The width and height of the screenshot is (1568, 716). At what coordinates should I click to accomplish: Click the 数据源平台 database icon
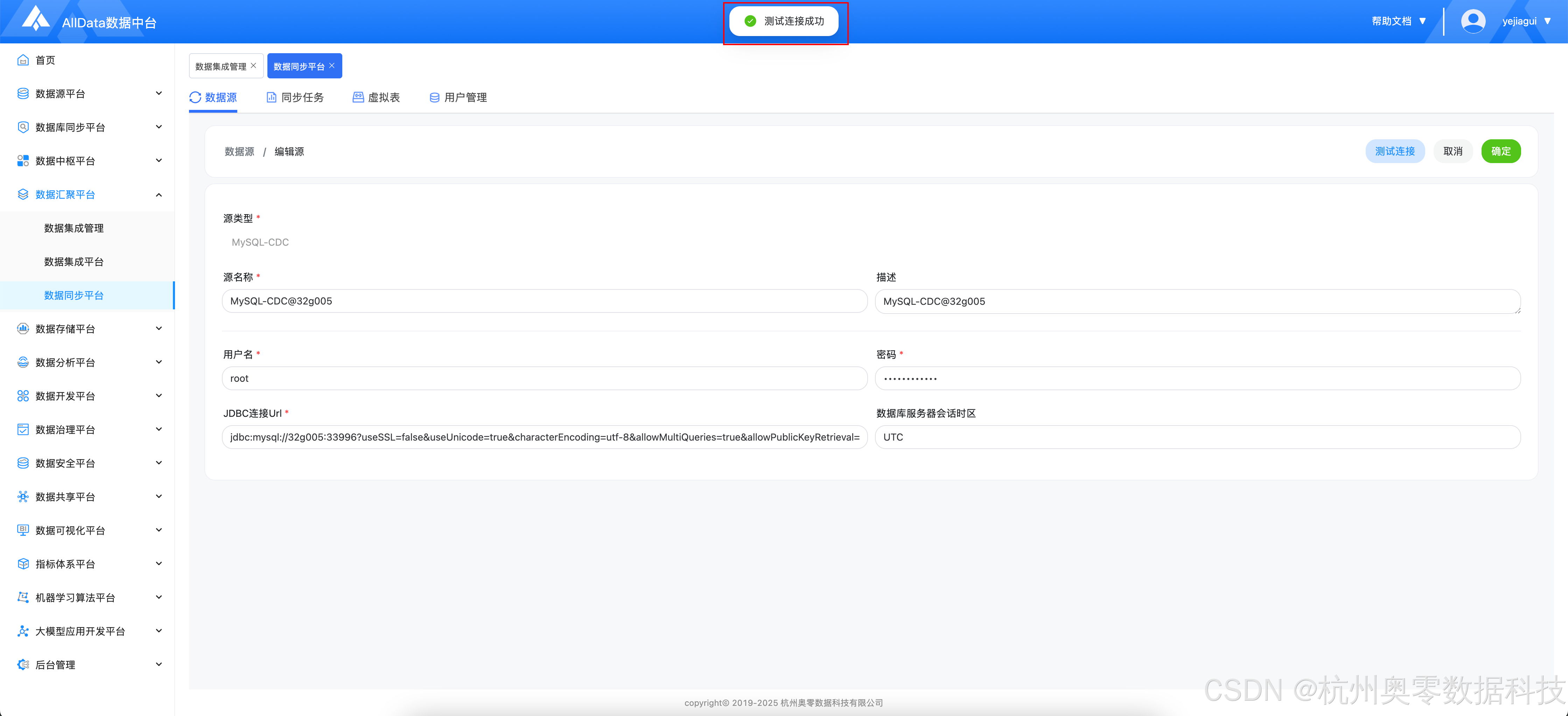(23, 93)
